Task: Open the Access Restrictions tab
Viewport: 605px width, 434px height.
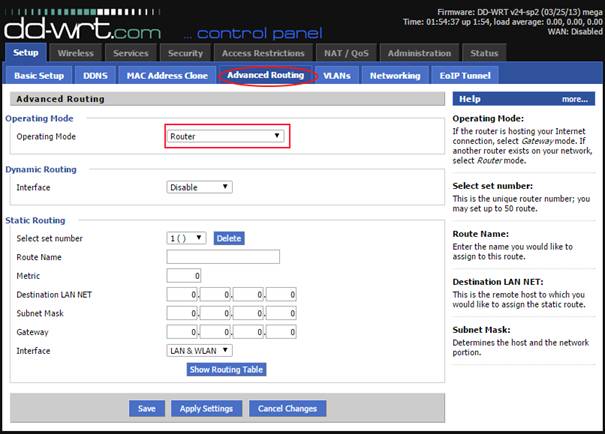Action: coord(263,53)
